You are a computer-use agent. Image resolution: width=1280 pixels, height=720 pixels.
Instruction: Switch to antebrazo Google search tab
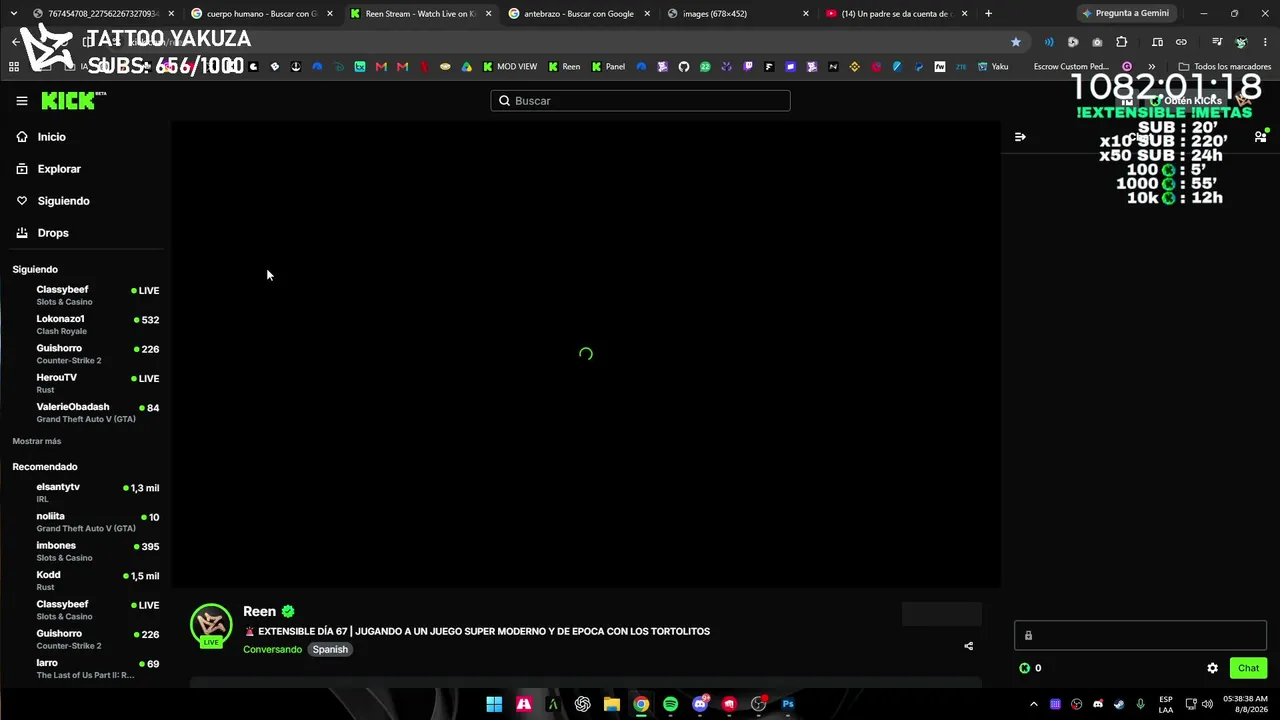coord(580,14)
